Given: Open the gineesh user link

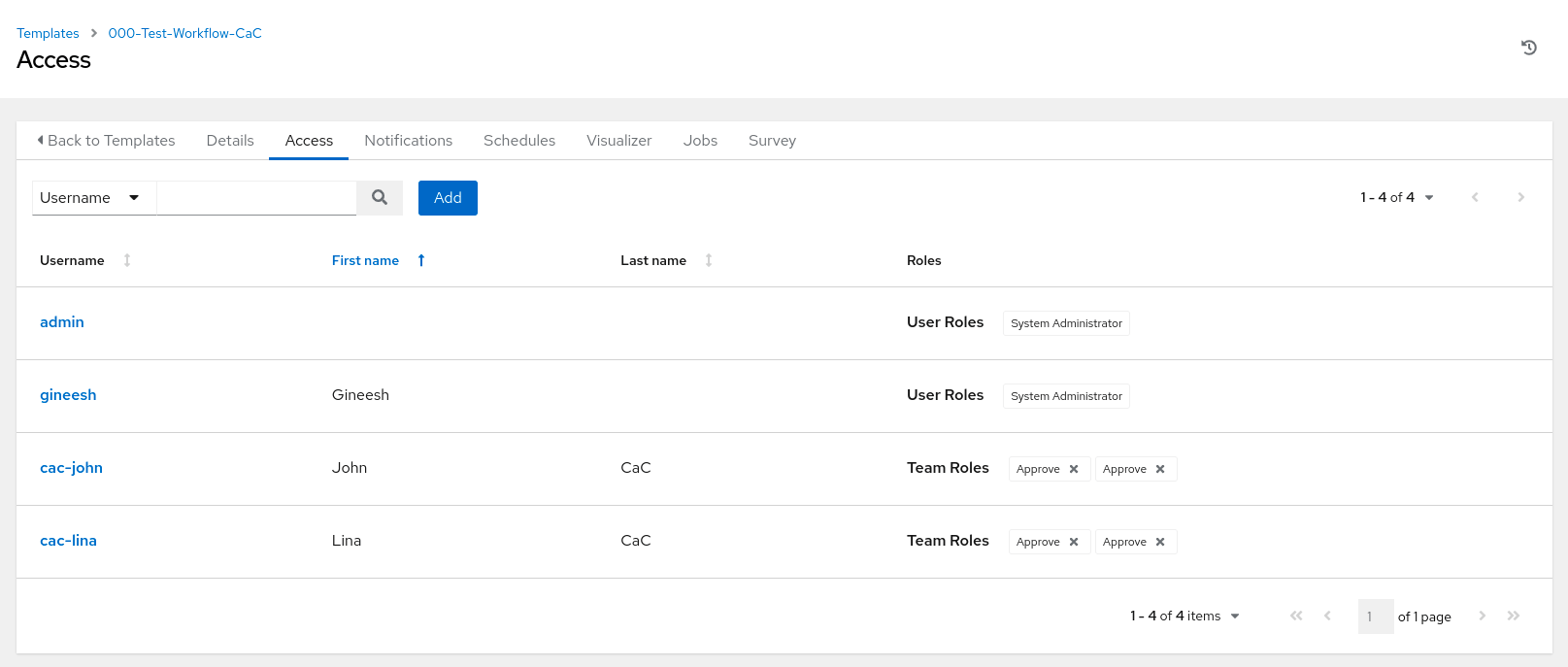Looking at the screenshot, I should pos(68,395).
